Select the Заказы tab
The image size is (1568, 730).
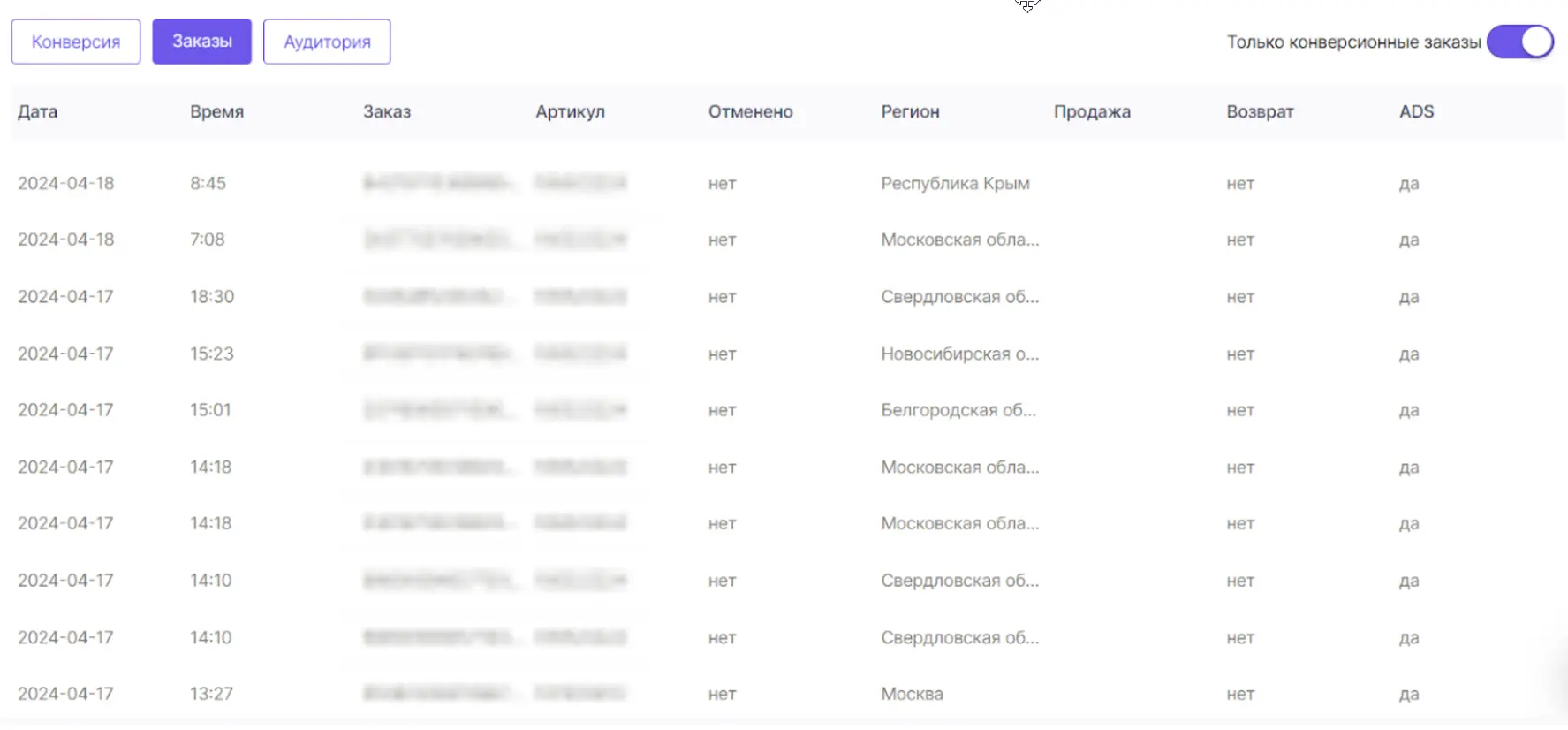201,42
